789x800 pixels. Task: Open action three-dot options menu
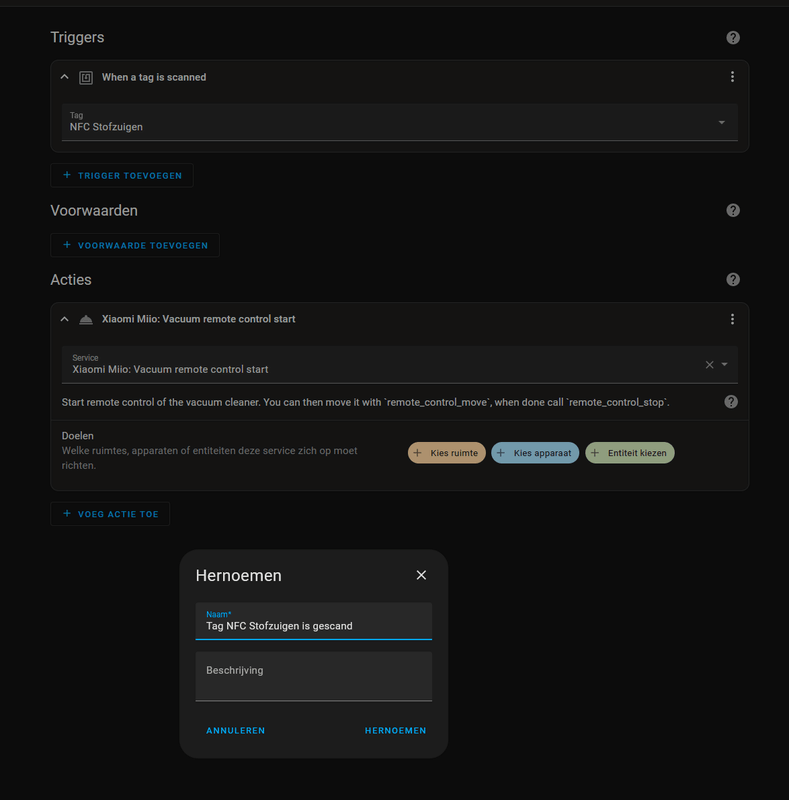click(x=732, y=319)
